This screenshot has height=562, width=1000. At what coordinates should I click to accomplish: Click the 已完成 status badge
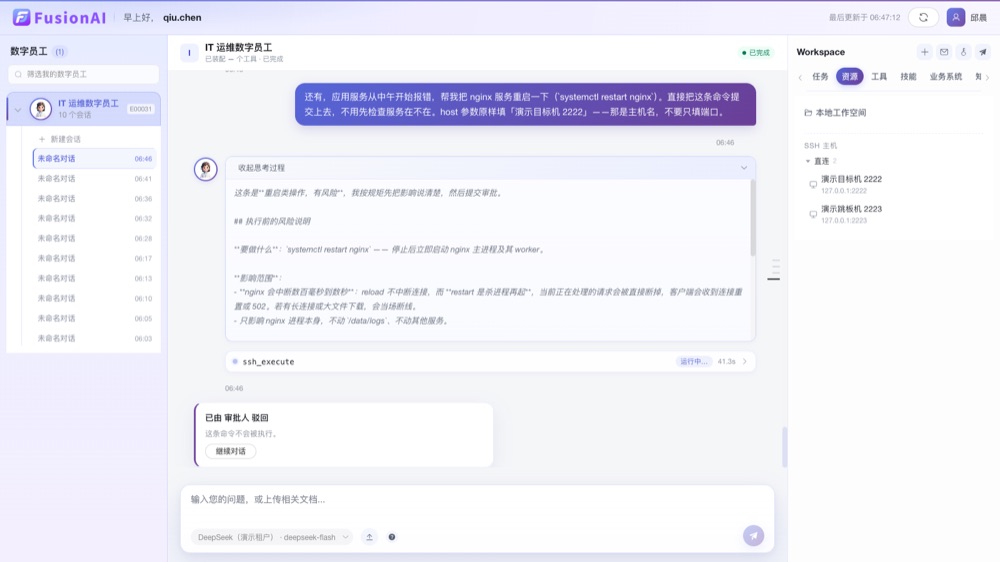(756, 53)
